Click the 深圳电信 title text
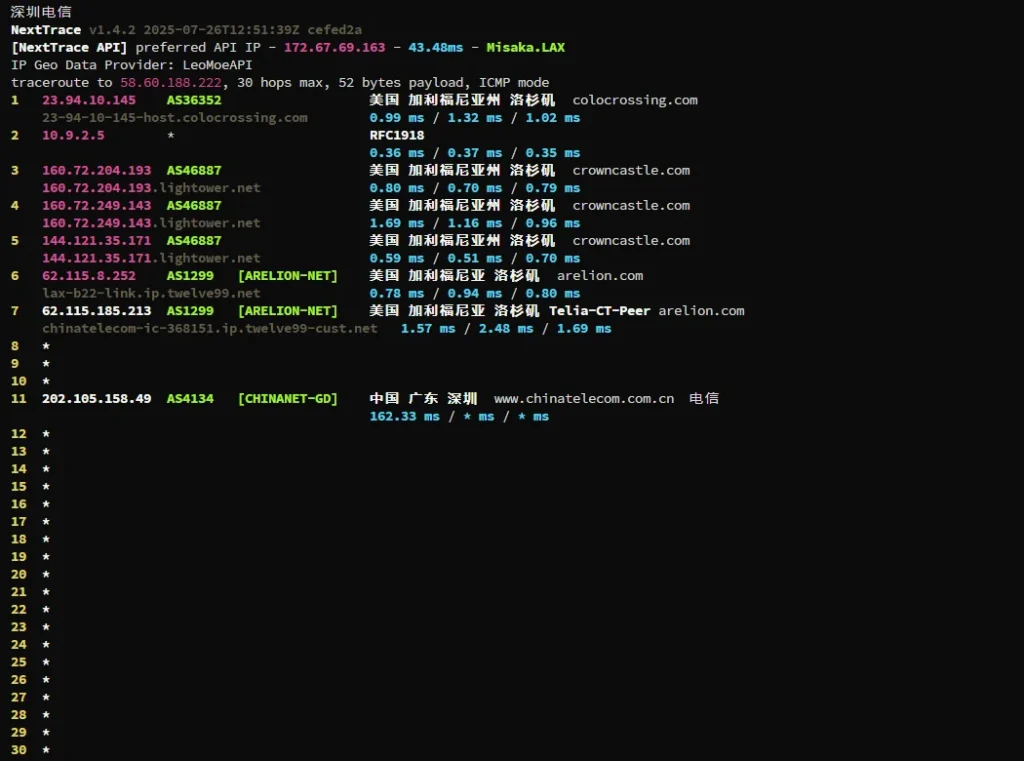The image size is (1024, 761). point(41,12)
